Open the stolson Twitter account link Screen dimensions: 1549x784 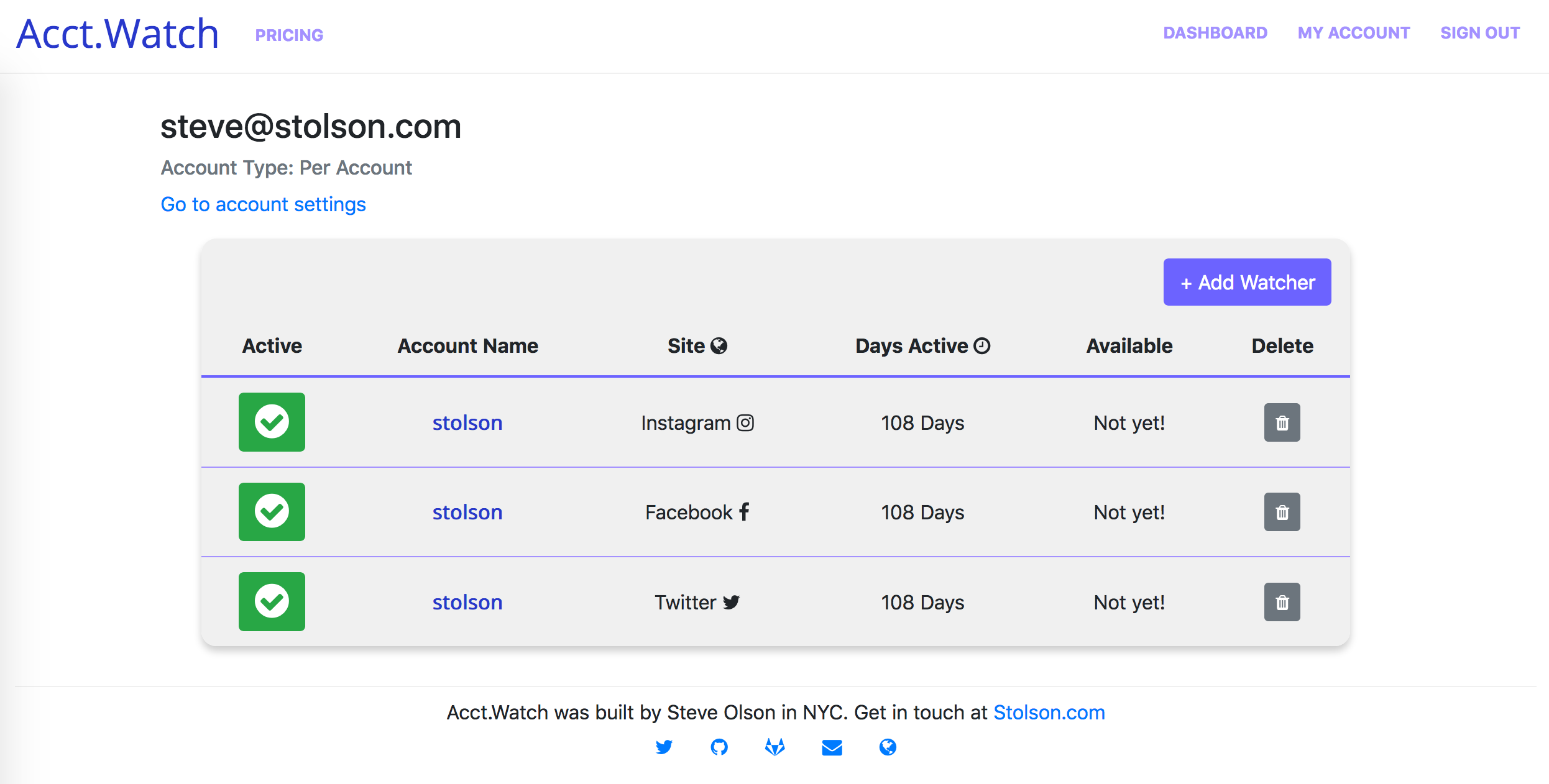(467, 602)
